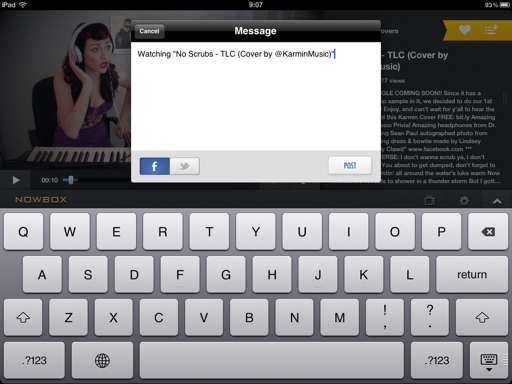Tap the T key

point(209,232)
